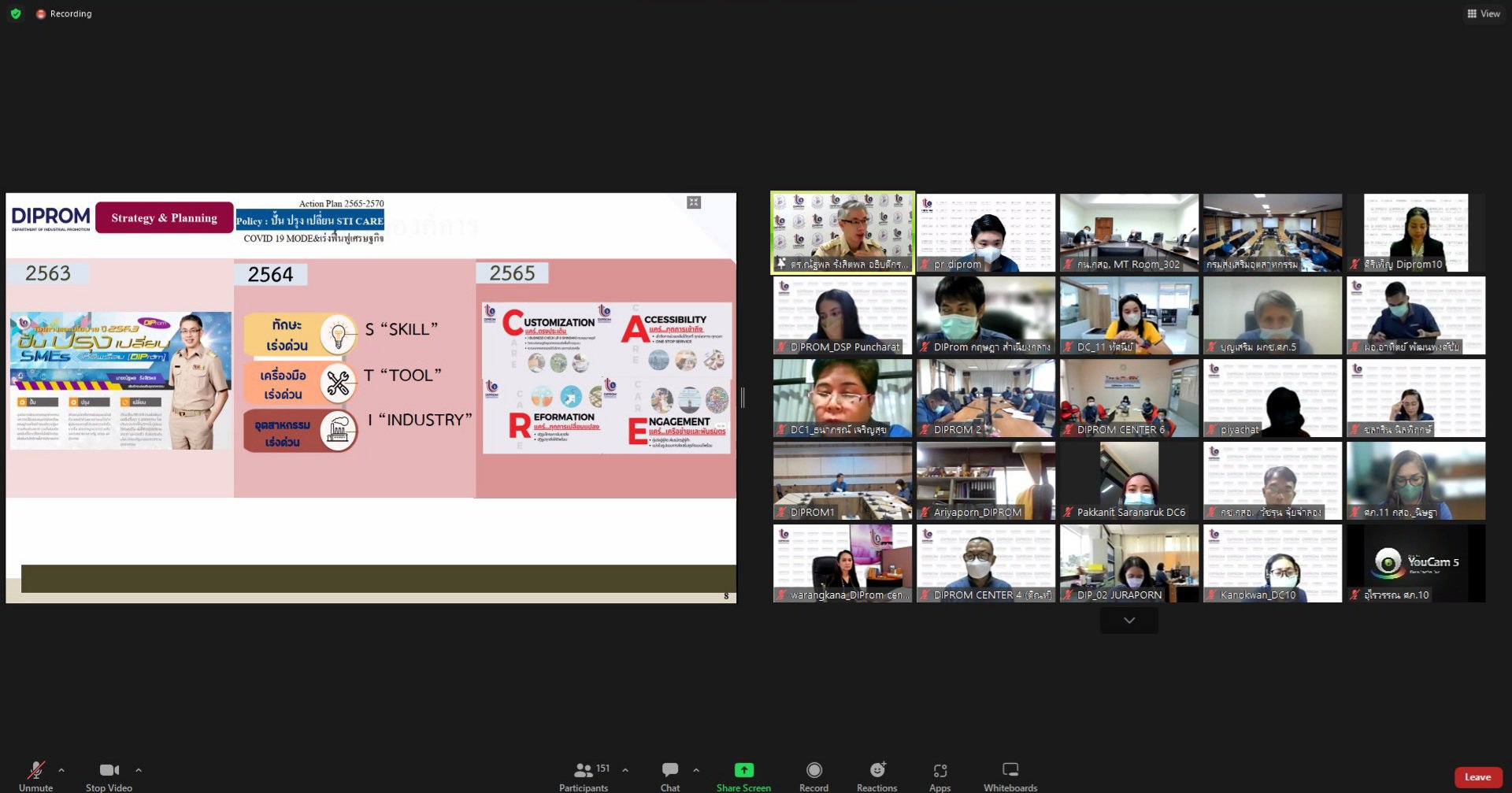Viewport: 1512px width, 793px height.
Task: Select the piyachat video tile
Action: (x=1273, y=398)
